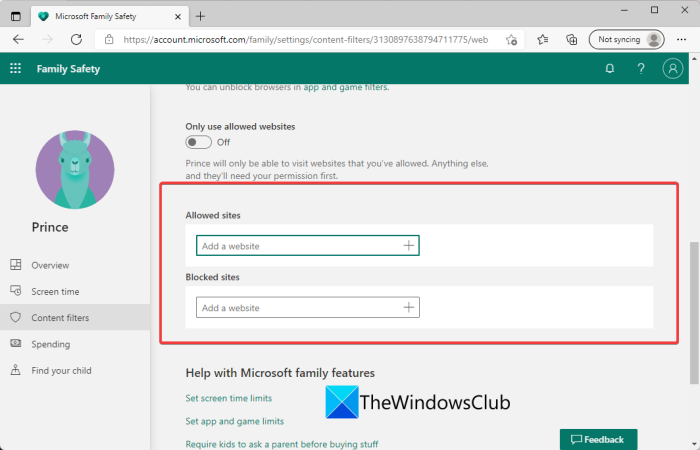The height and width of the screenshot is (450, 700).
Task: Click the Find your child icon
Action: click(x=16, y=370)
